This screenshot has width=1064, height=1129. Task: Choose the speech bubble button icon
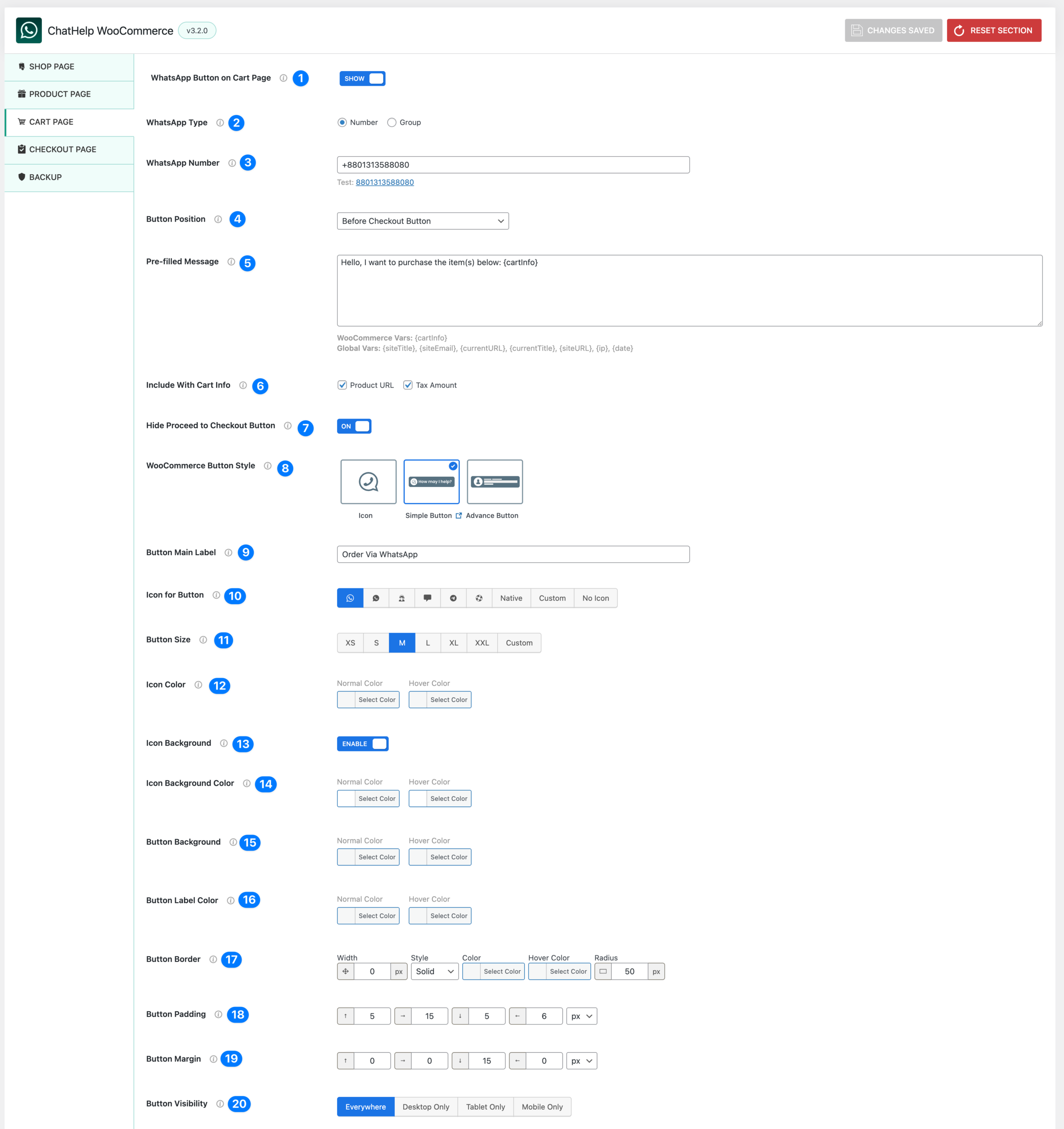click(427, 598)
